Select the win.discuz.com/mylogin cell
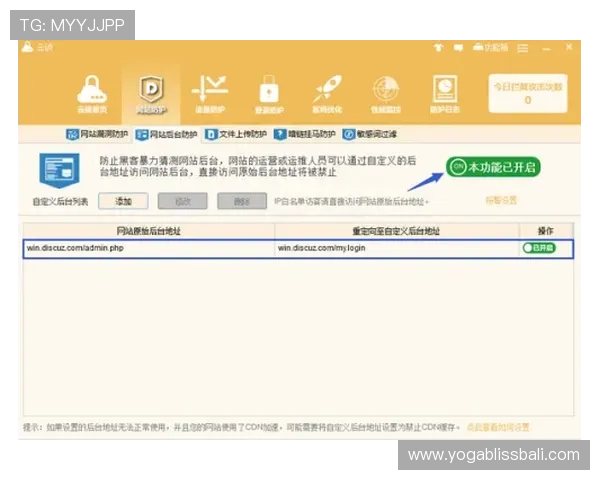Screen dimensions: 600x480 click(x=396, y=248)
